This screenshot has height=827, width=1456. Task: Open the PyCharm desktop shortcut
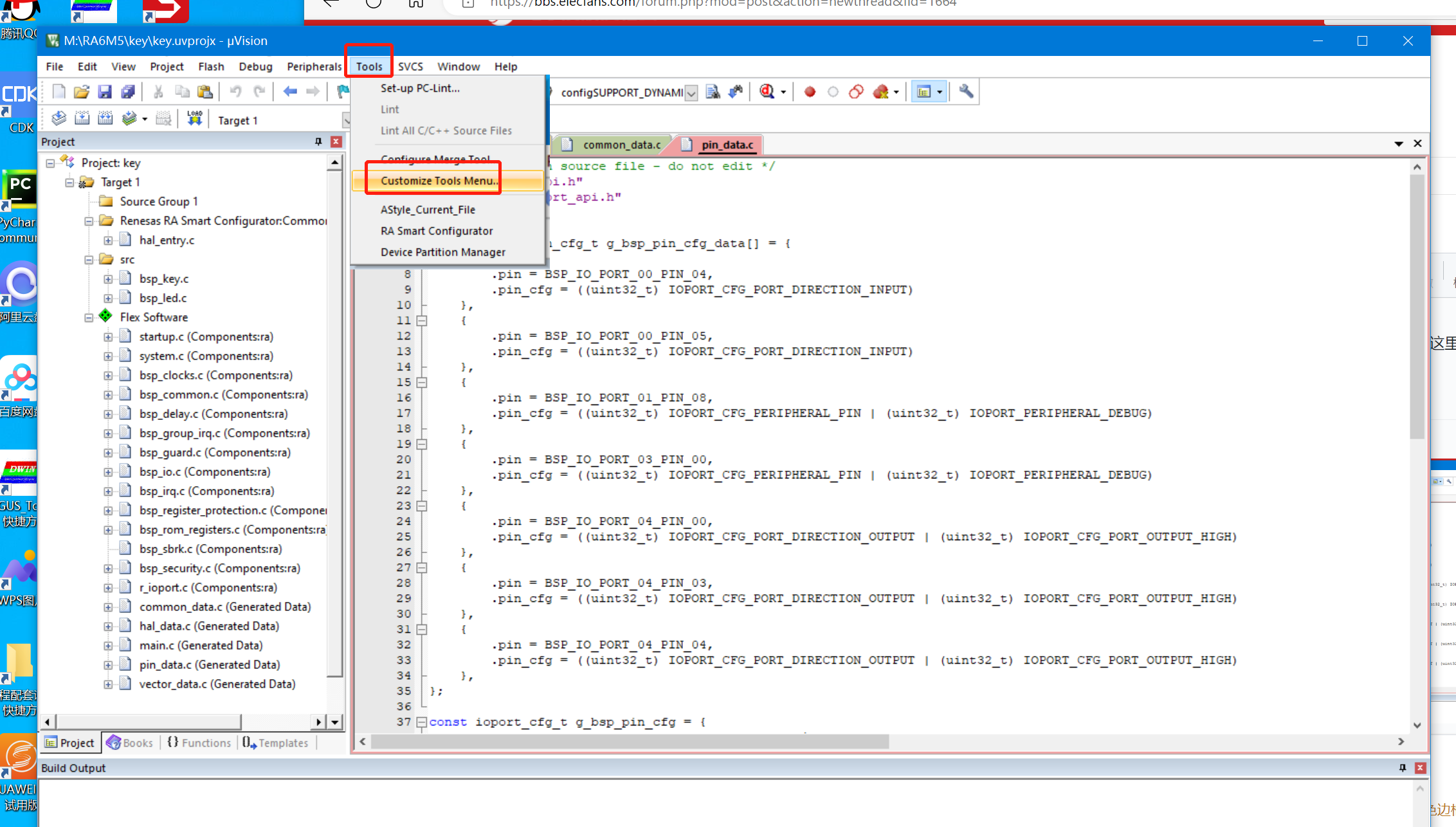[x=19, y=207]
